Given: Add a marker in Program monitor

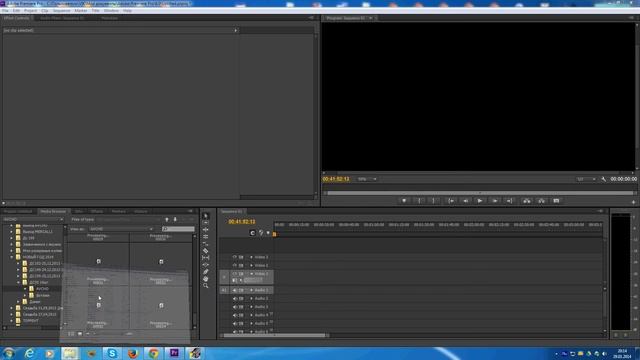Looking at the screenshot, I should [404, 201].
